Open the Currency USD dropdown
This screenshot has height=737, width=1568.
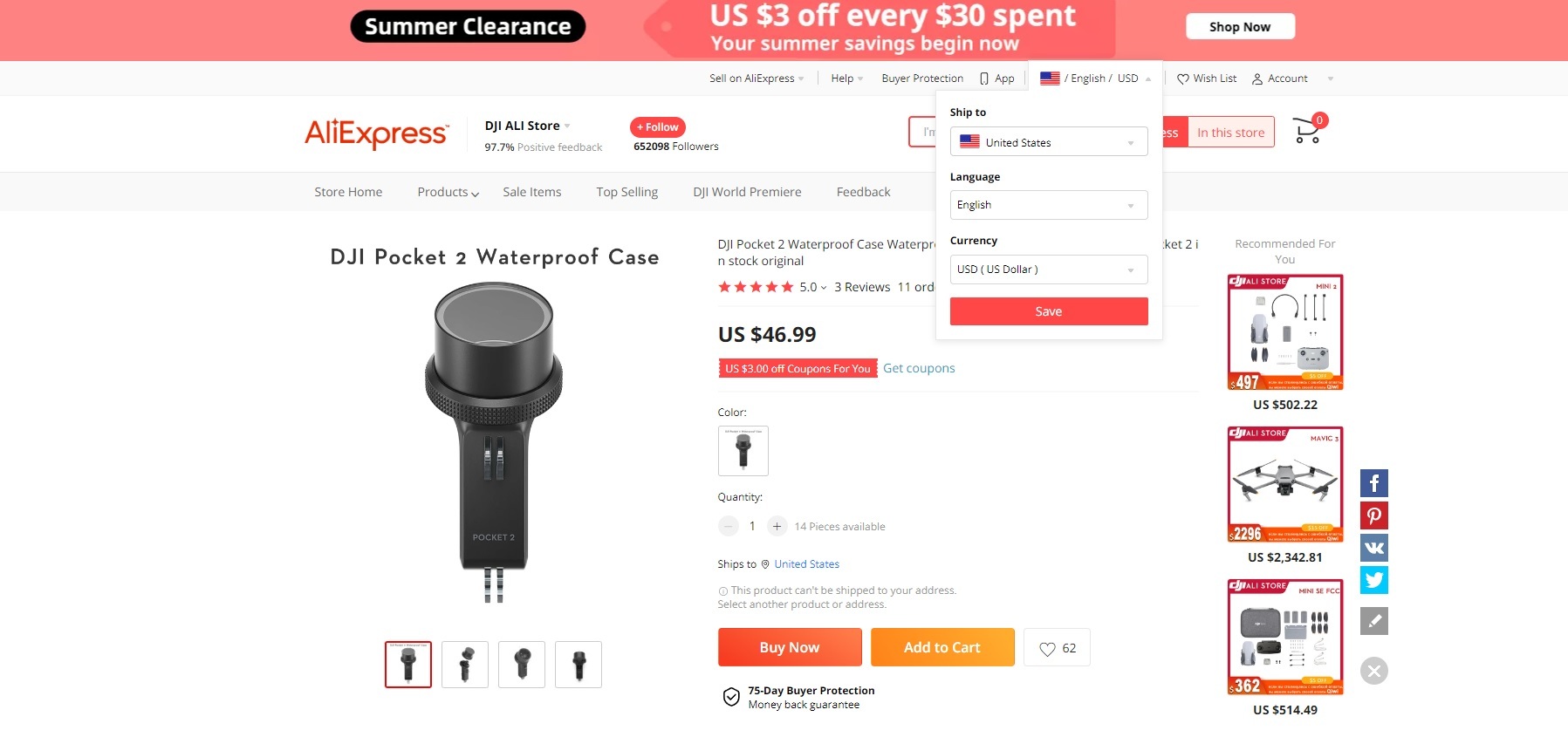click(x=1049, y=270)
